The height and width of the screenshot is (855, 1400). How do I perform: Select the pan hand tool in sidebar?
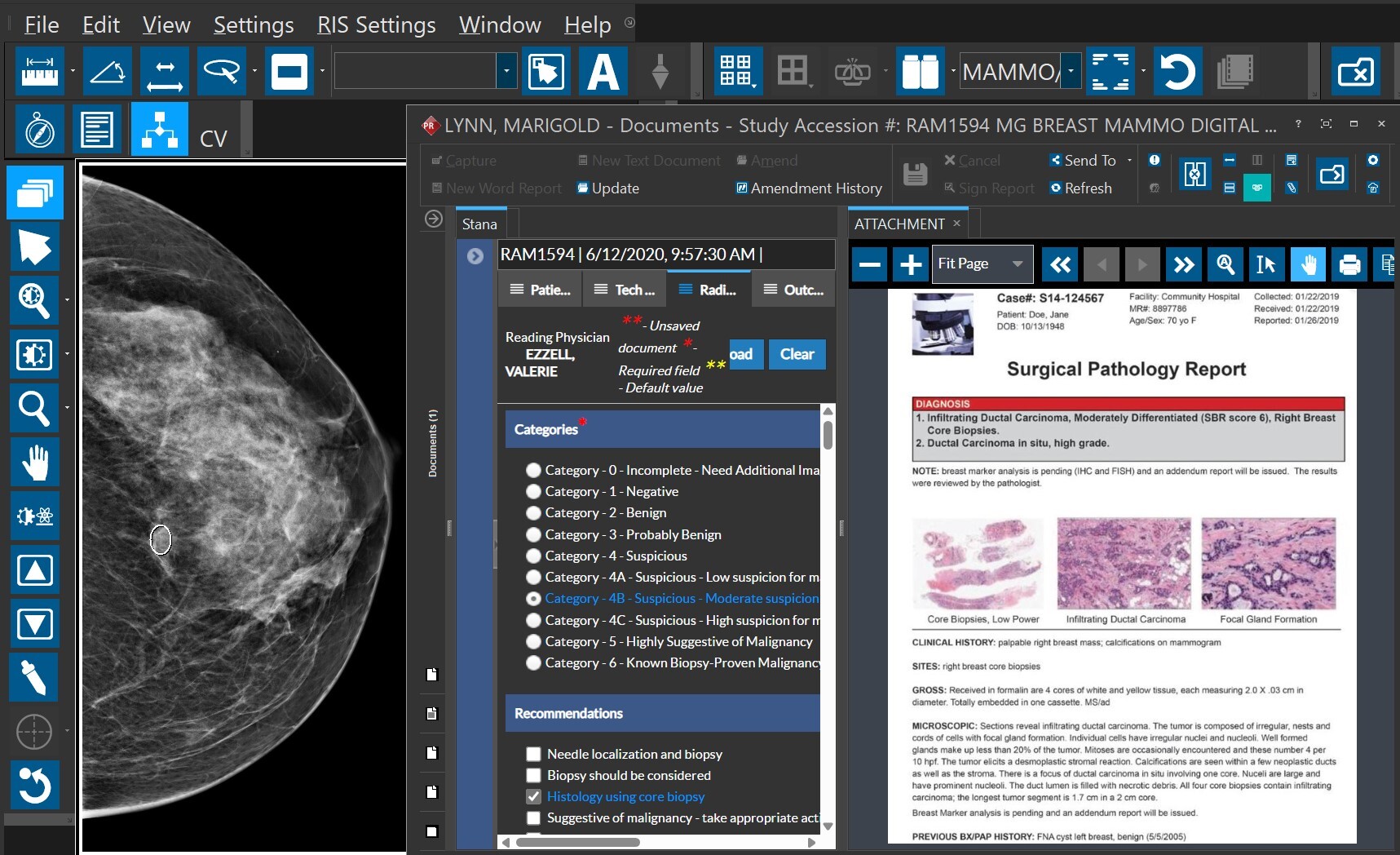34,462
